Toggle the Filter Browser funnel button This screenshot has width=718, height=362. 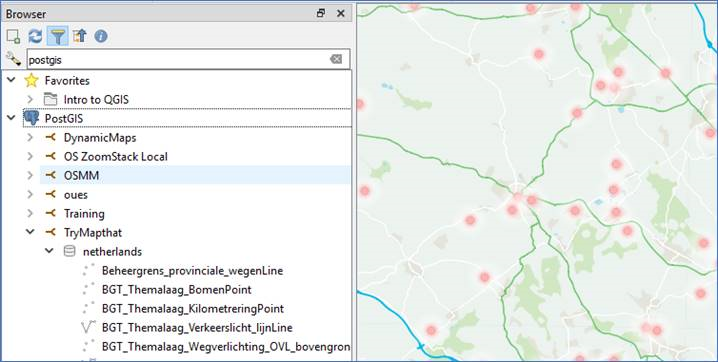point(58,36)
